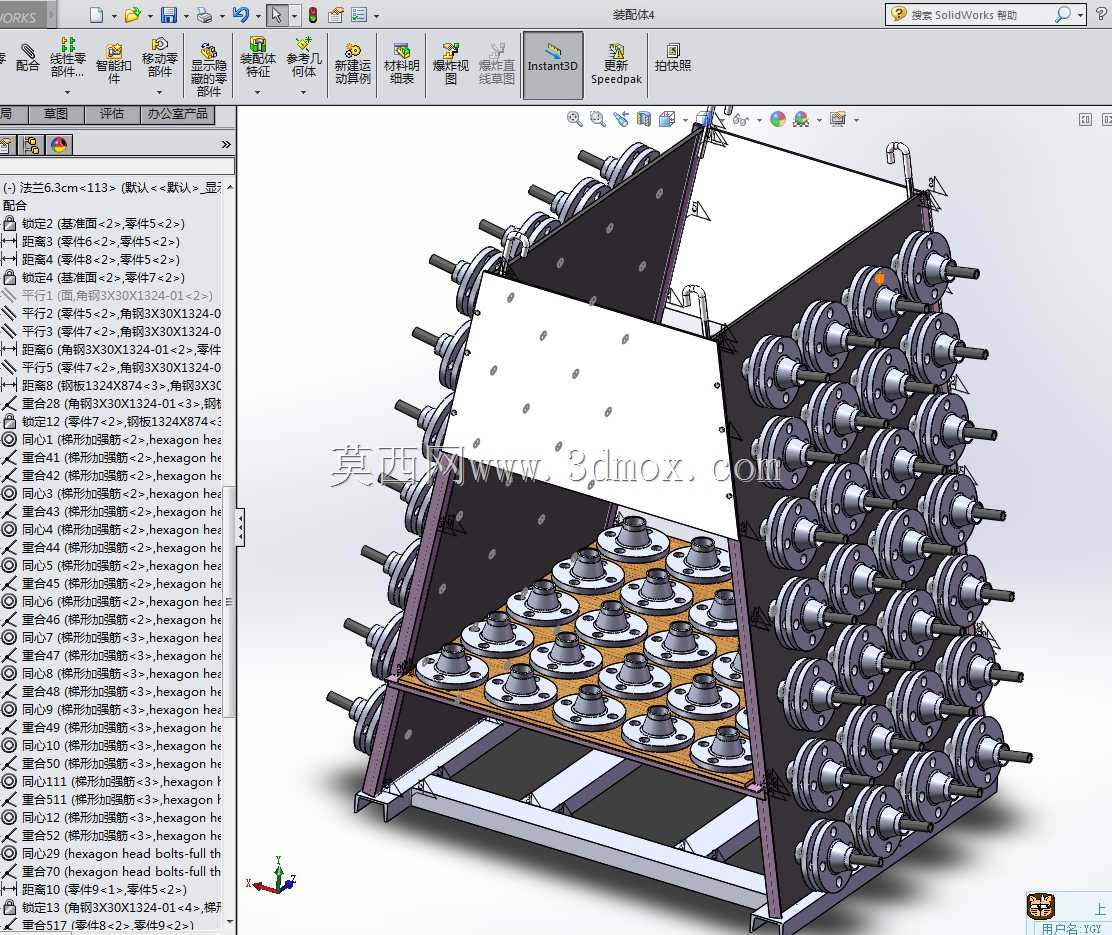Take a snapshot with 拍快照
This screenshot has height=935, width=1112.
click(672, 57)
